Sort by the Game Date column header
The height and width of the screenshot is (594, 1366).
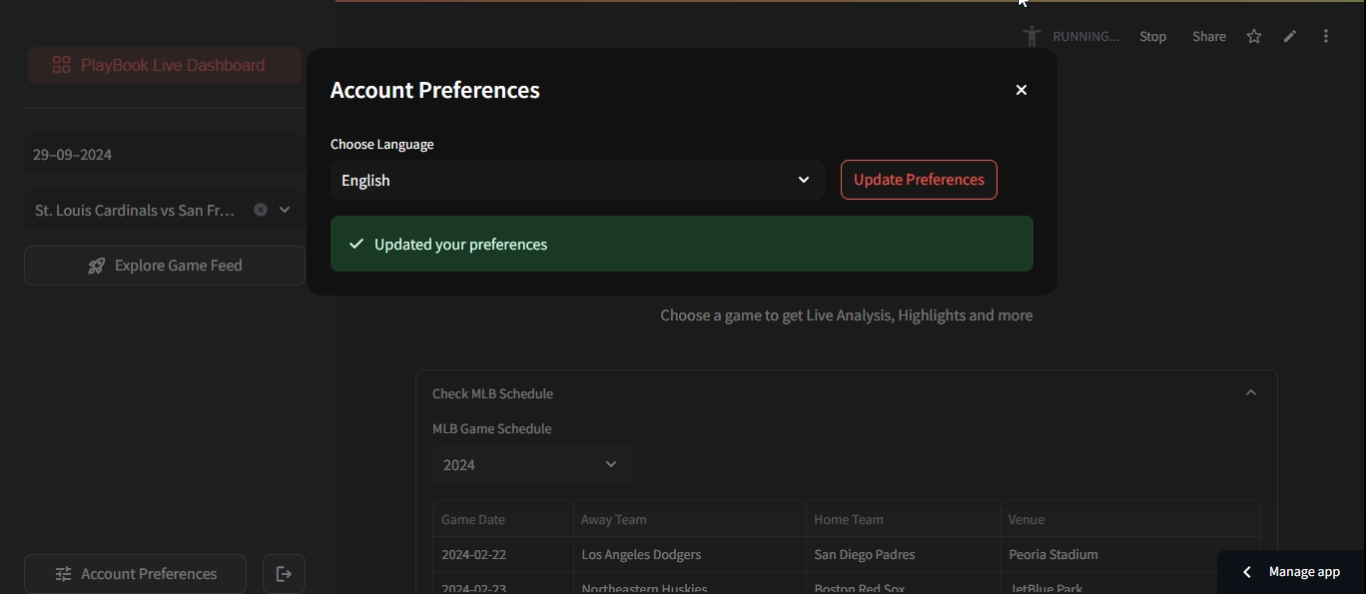[x=474, y=520]
